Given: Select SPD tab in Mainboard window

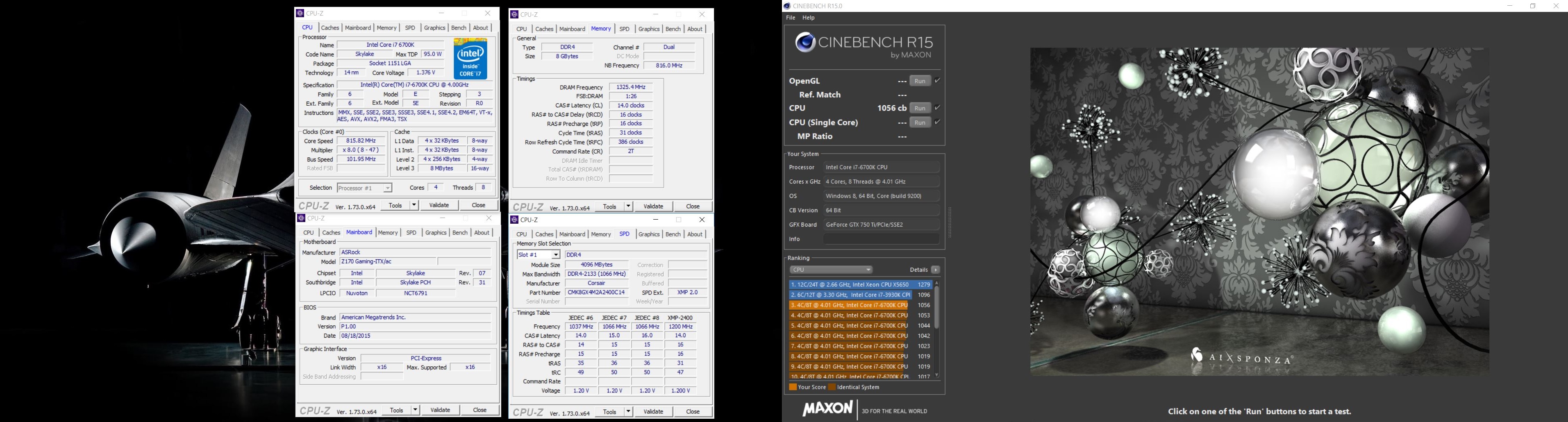Looking at the screenshot, I should pyautogui.click(x=411, y=233).
